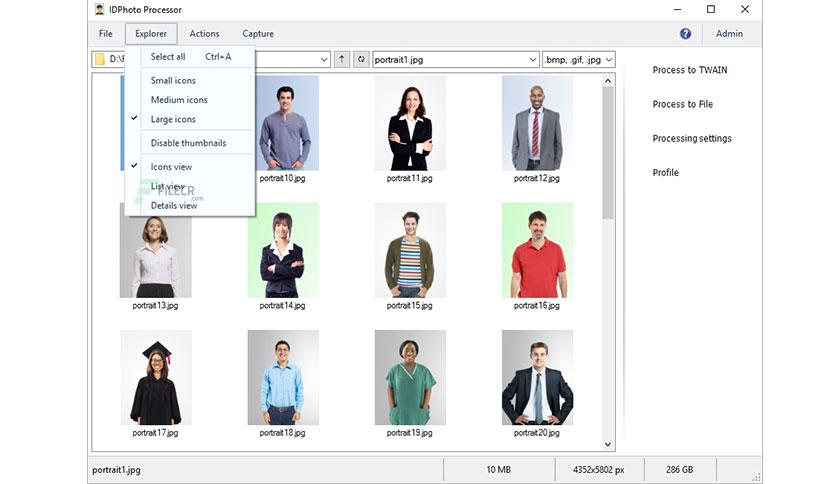Open the portrait1.jpg filename dropdown
This screenshot has height=484, width=836.
point(533,60)
